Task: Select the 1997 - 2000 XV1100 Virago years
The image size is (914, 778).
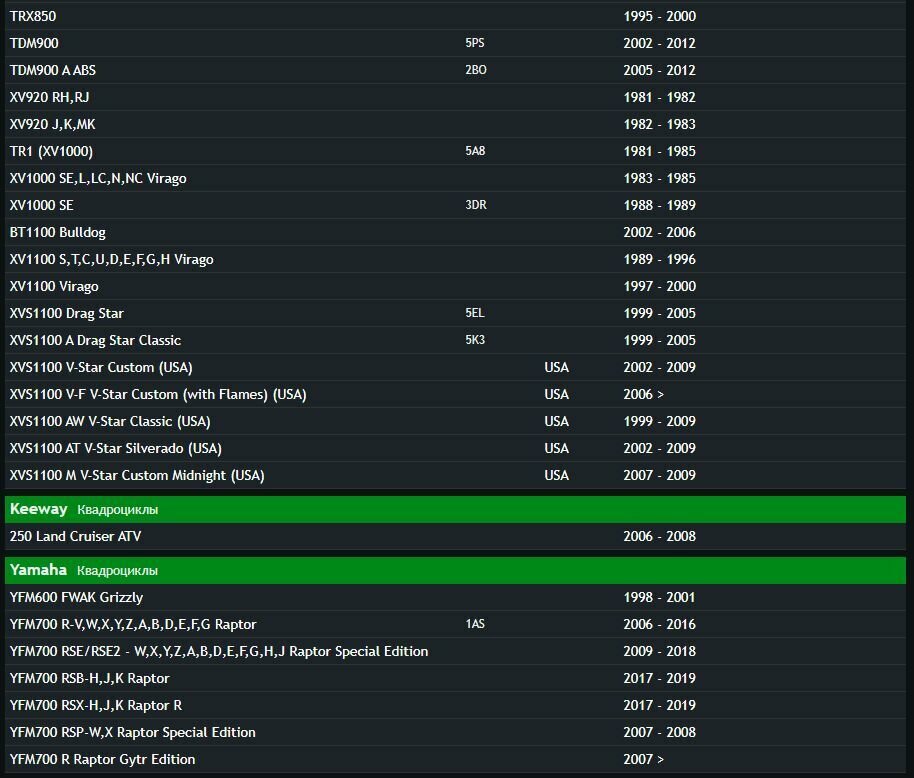Action: point(659,286)
